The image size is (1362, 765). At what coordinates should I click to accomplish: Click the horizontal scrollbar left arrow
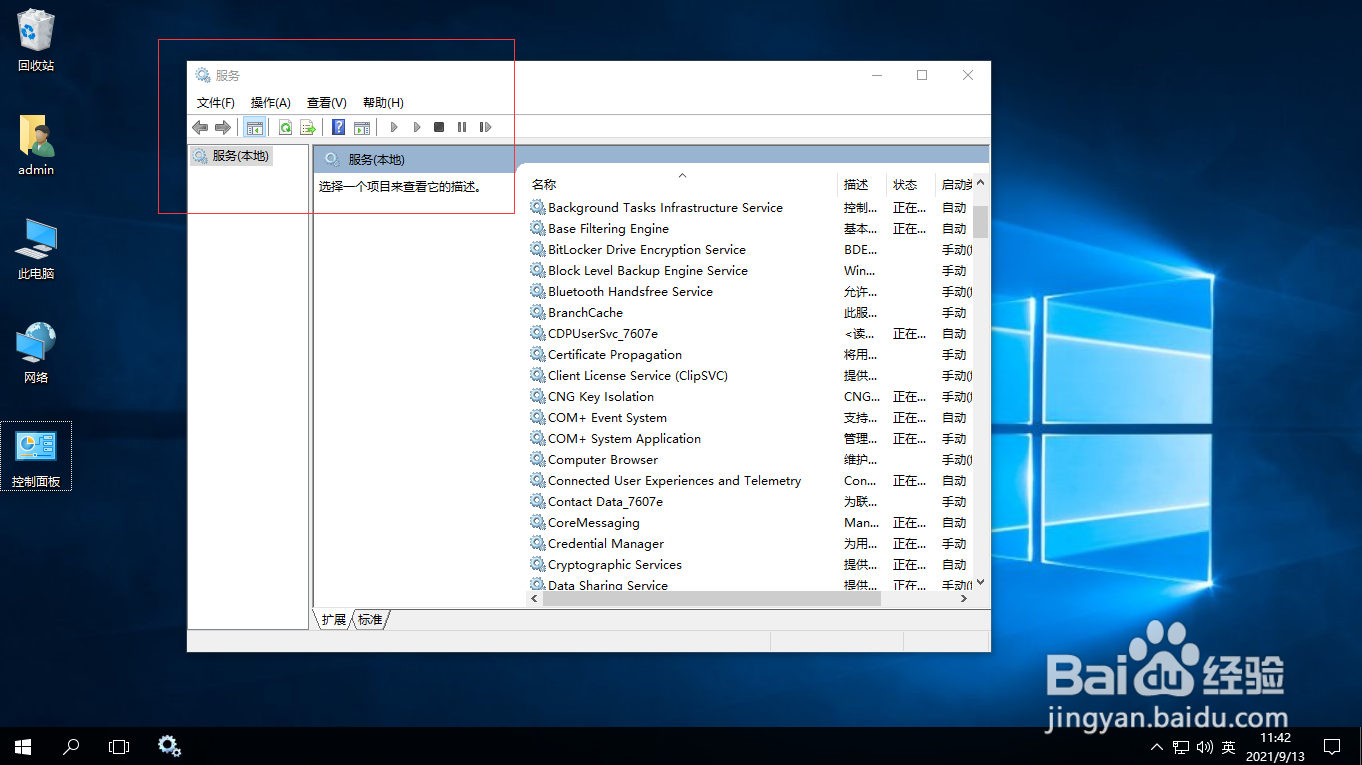pyautogui.click(x=535, y=598)
